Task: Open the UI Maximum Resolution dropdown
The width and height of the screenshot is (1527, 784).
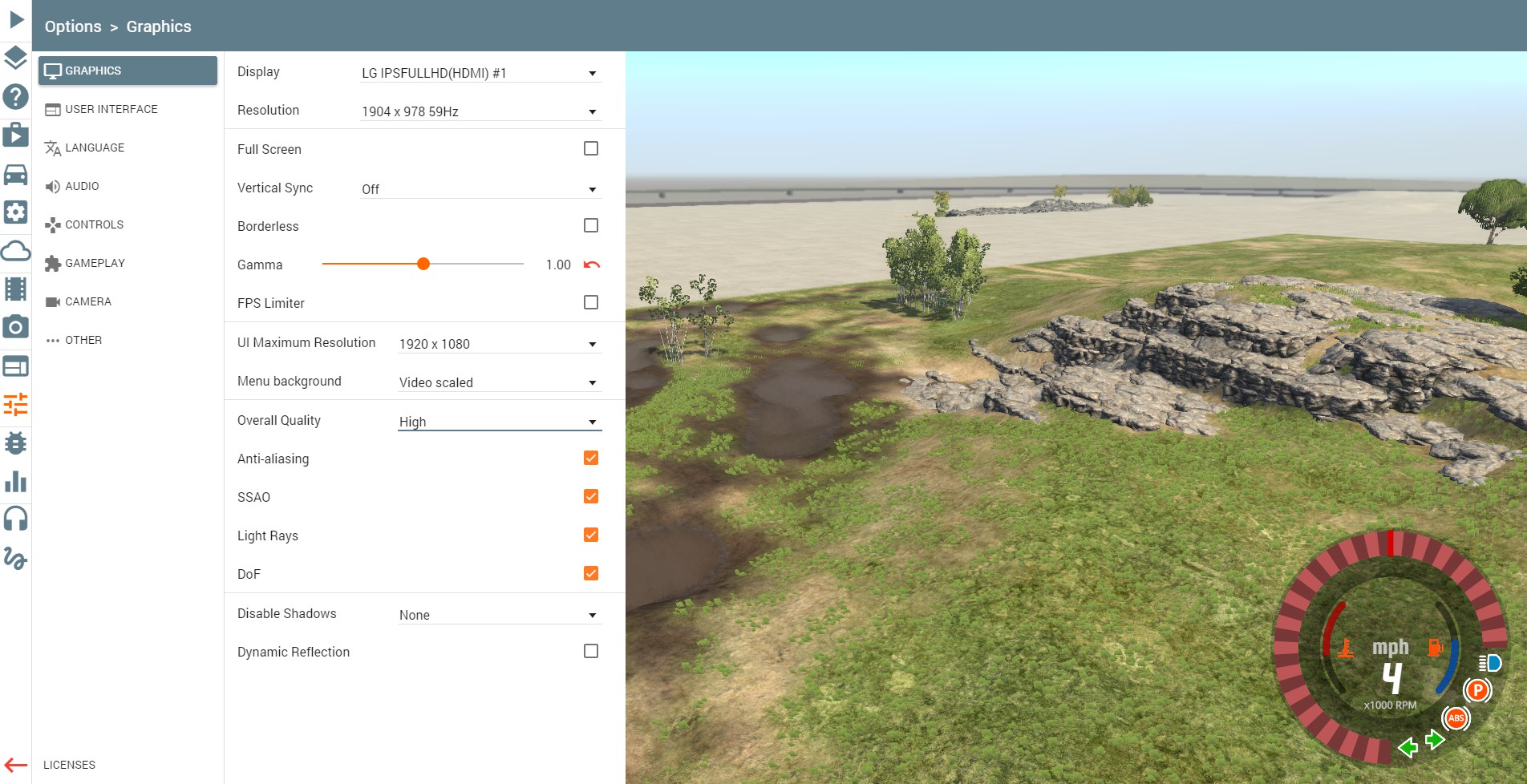Action: pyautogui.click(x=500, y=344)
